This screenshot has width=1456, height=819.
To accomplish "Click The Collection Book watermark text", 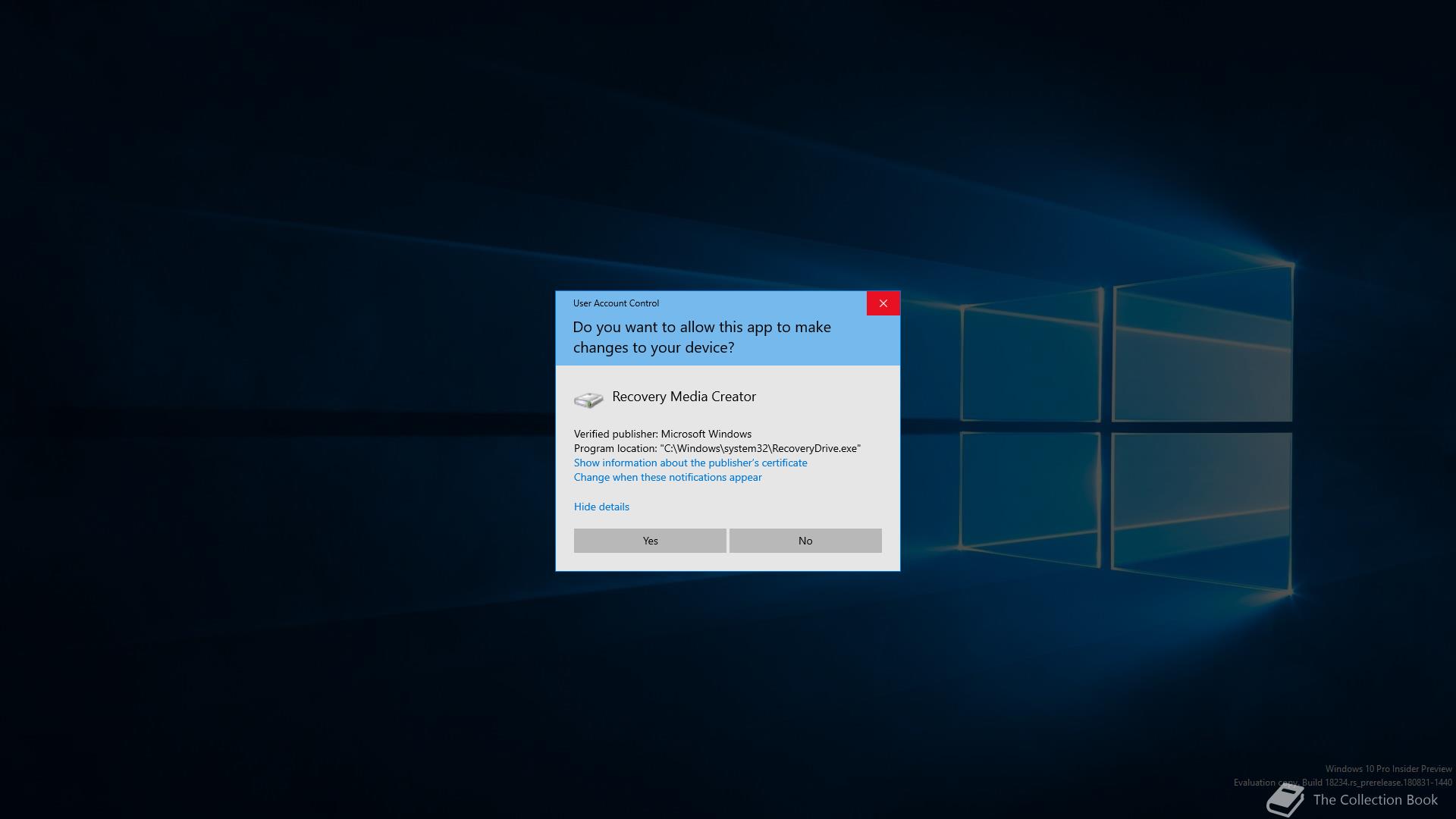I will 1375,800.
